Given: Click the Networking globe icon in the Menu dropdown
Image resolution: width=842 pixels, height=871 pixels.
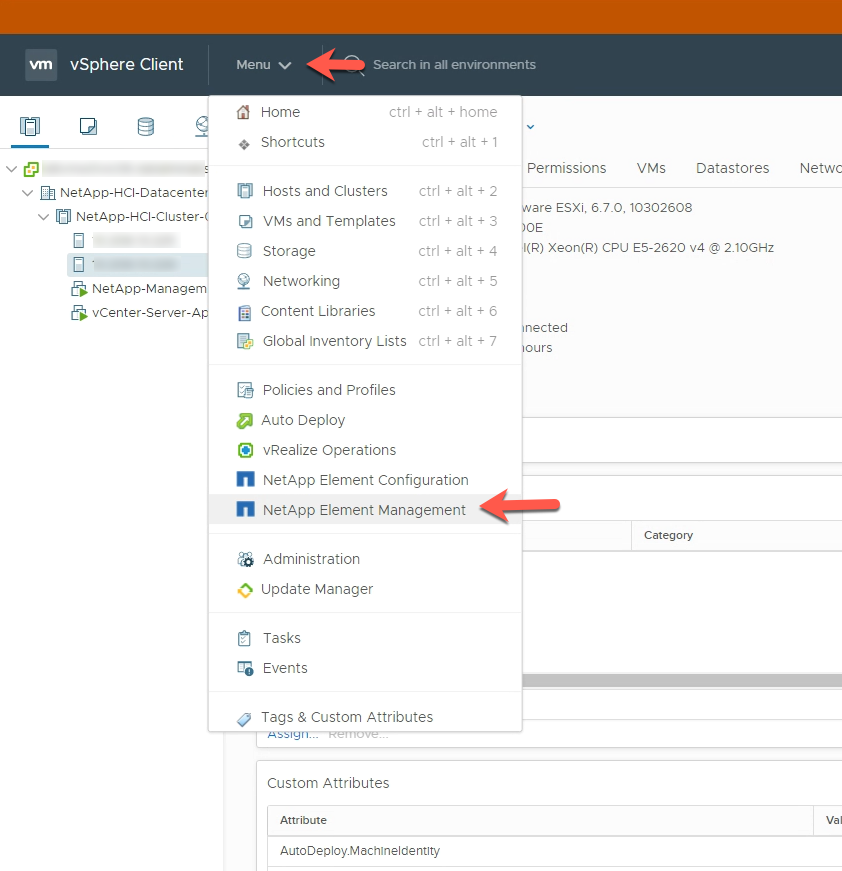Looking at the screenshot, I should [x=244, y=281].
